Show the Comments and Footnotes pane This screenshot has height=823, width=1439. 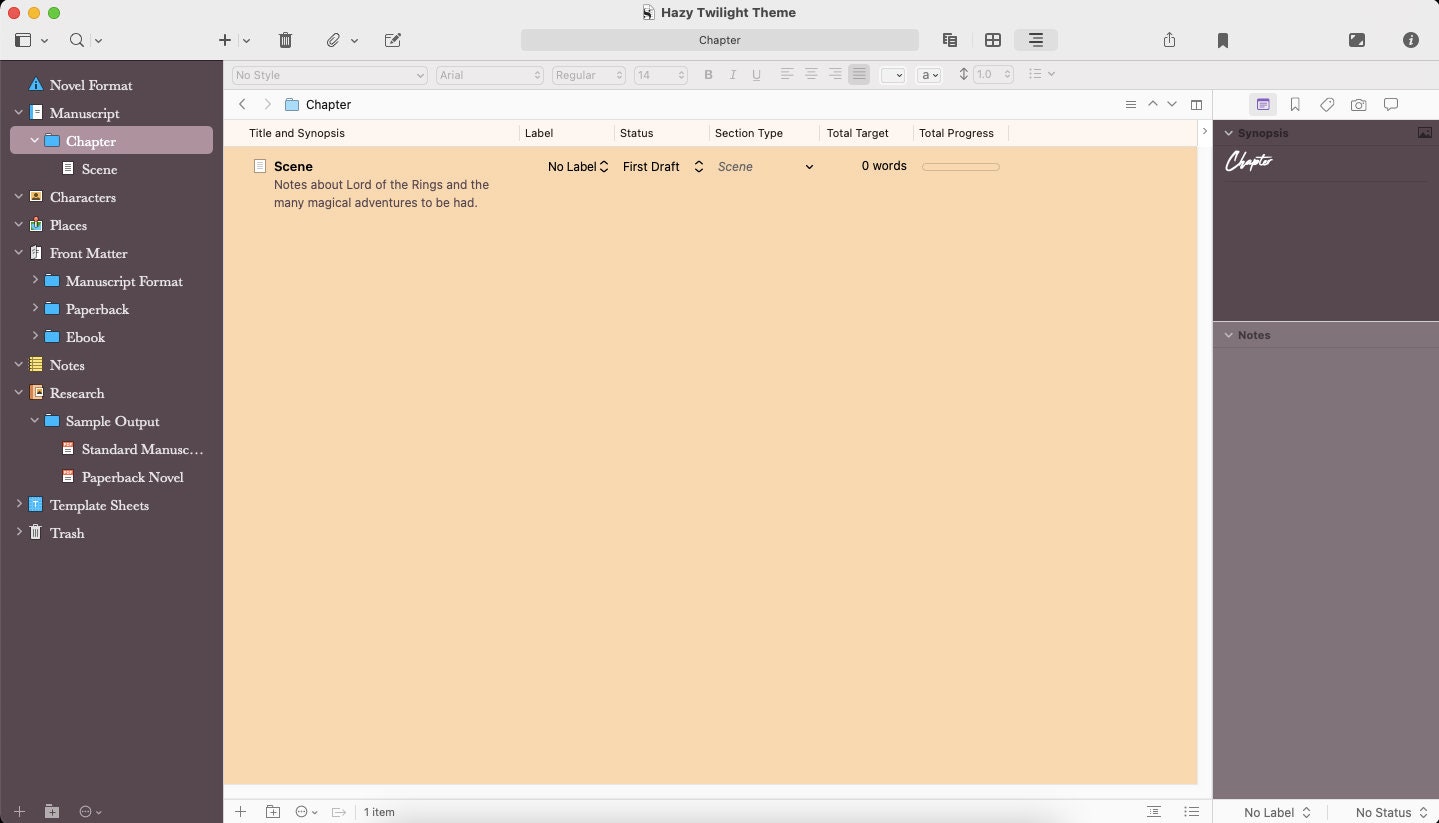(1391, 105)
